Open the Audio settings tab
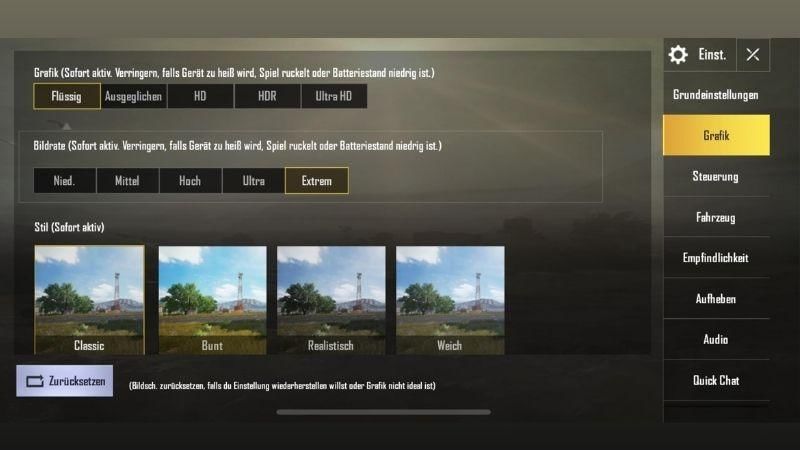 pos(716,339)
